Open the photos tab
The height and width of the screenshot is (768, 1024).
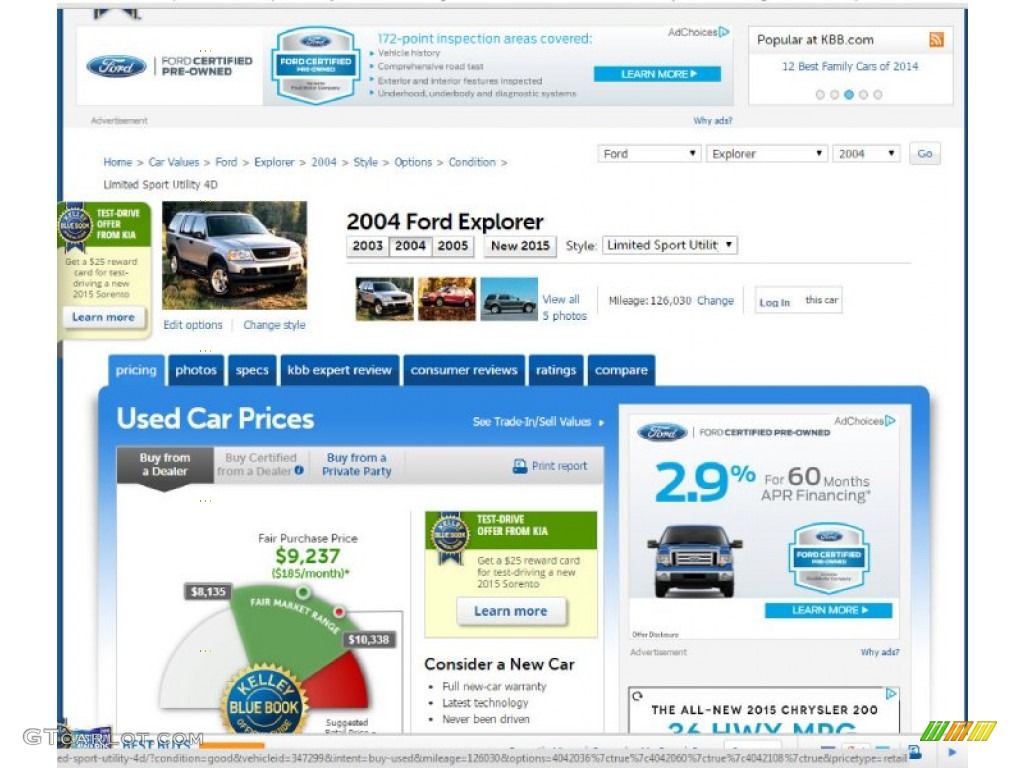tap(196, 370)
